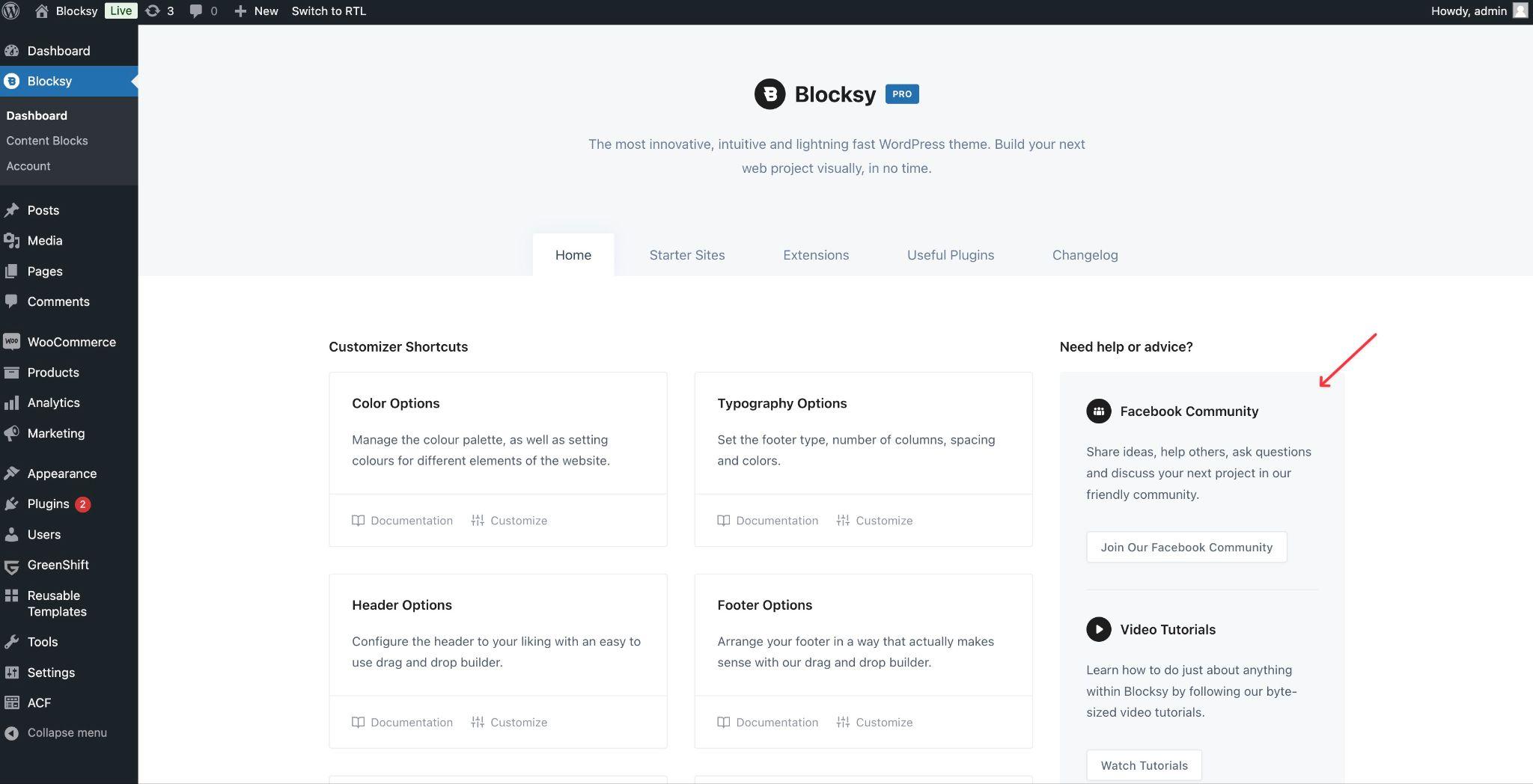
Task: Open Content Blocks submenu item
Action: 47,141
